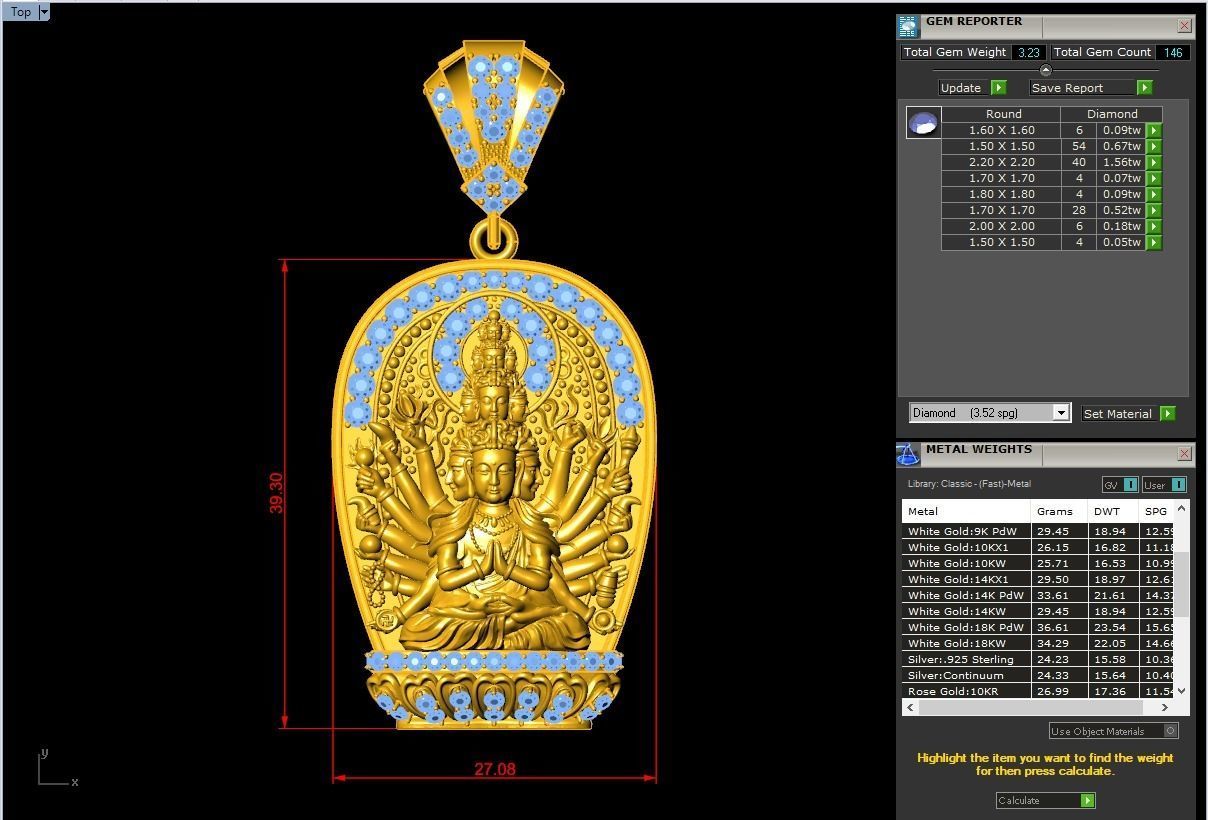Toggle the GV library switch
This screenshot has height=820, width=1208.
[x=1131, y=485]
